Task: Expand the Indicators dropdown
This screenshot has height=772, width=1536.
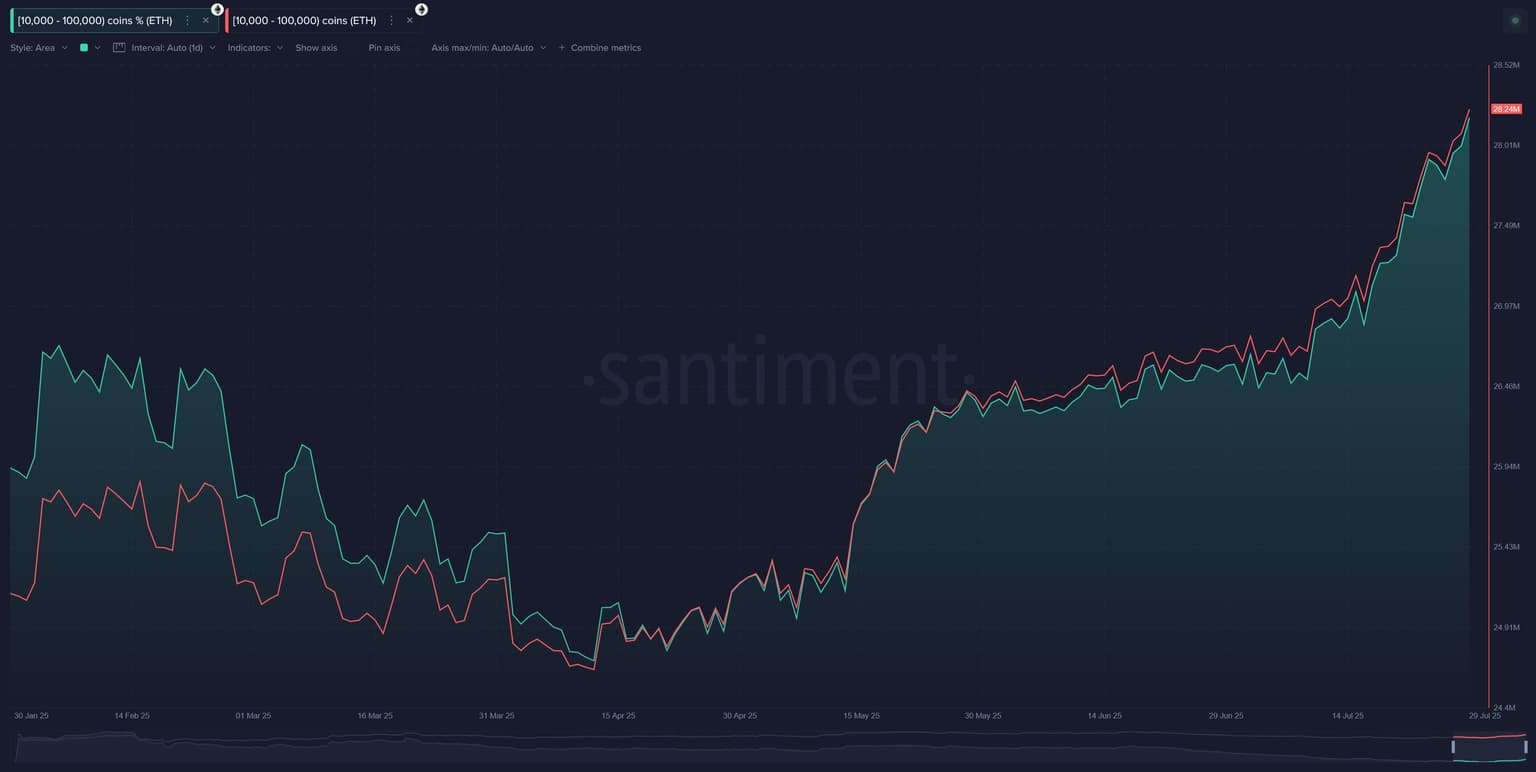Action: point(255,48)
